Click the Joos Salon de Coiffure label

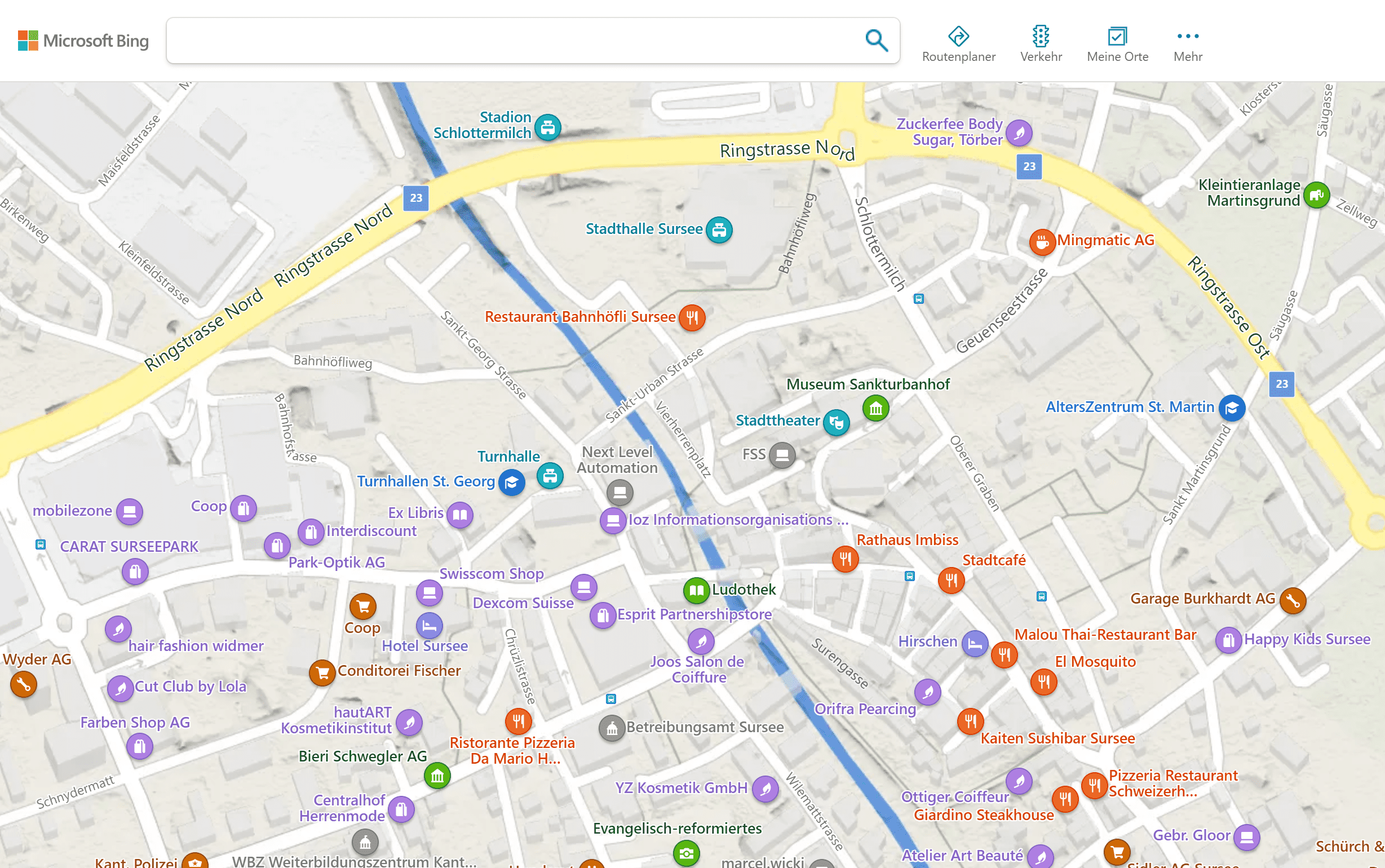pos(697,670)
